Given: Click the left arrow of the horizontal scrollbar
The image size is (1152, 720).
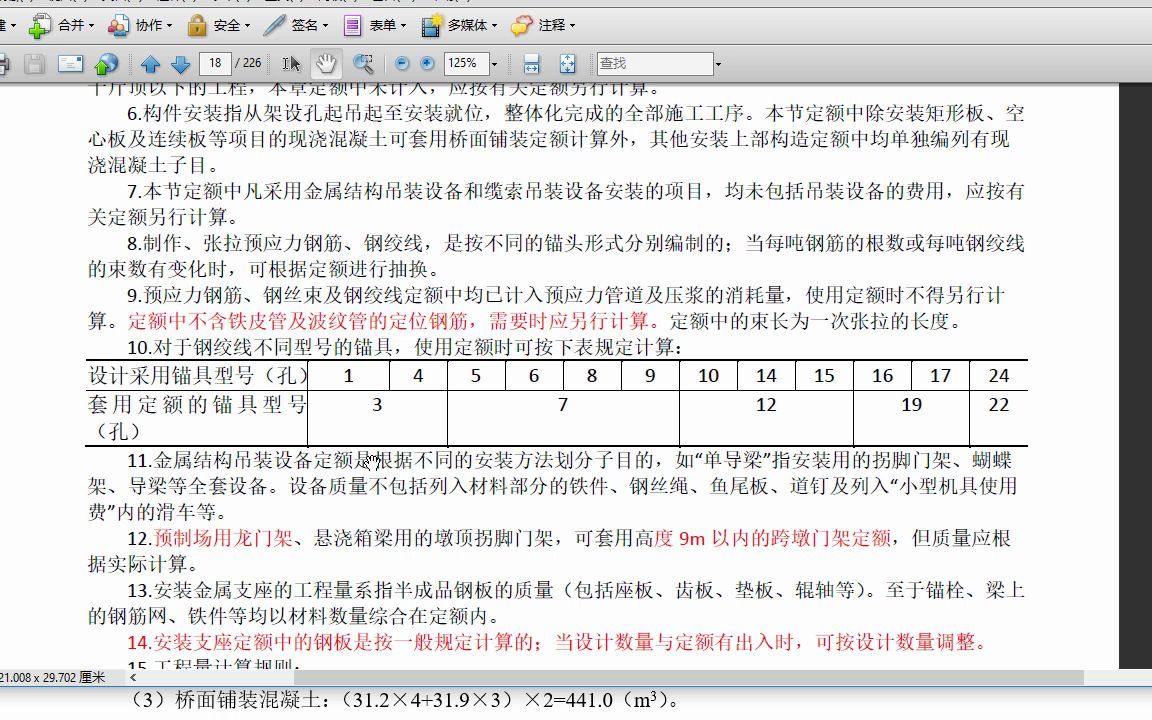Looking at the screenshot, I should tap(132, 677).
